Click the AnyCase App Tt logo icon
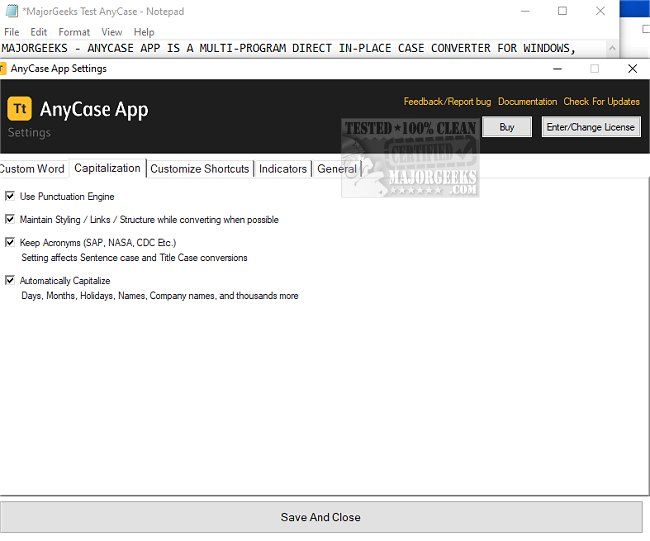The width and height of the screenshot is (650, 541). point(19,109)
